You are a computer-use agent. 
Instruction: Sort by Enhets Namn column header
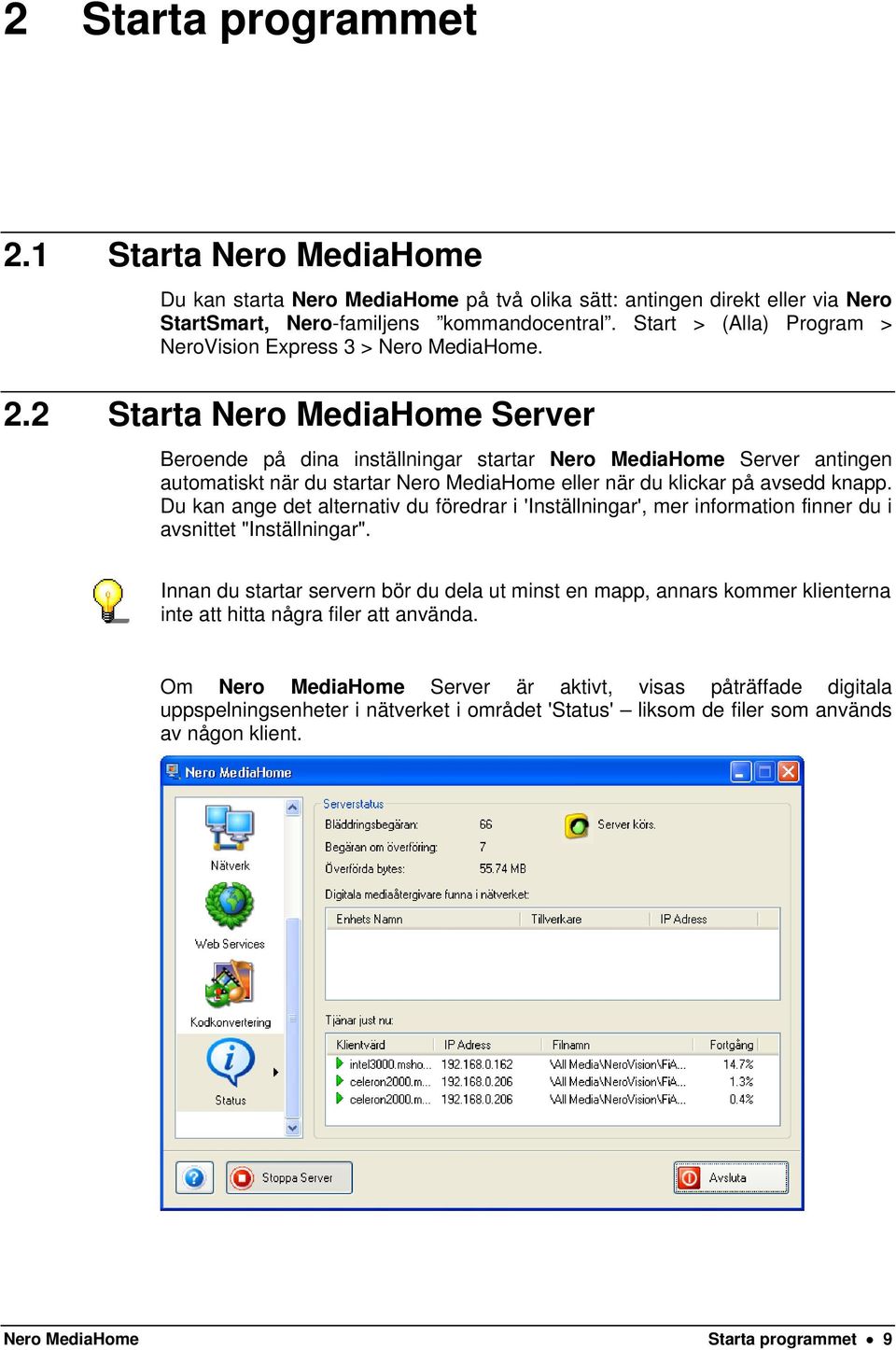tap(423, 919)
